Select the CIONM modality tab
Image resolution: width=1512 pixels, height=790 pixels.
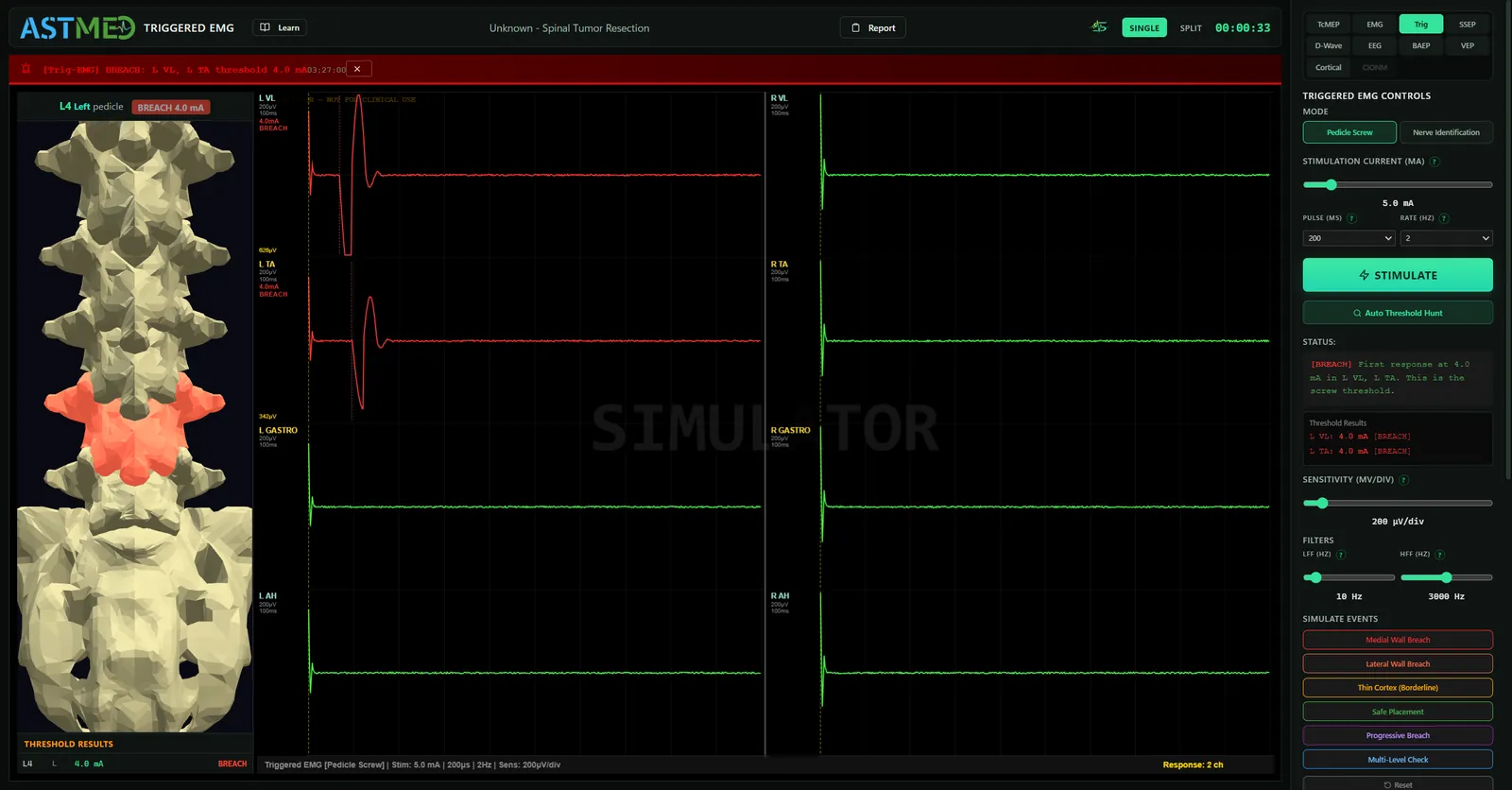pyautogui.click(x=1375, y=67)
